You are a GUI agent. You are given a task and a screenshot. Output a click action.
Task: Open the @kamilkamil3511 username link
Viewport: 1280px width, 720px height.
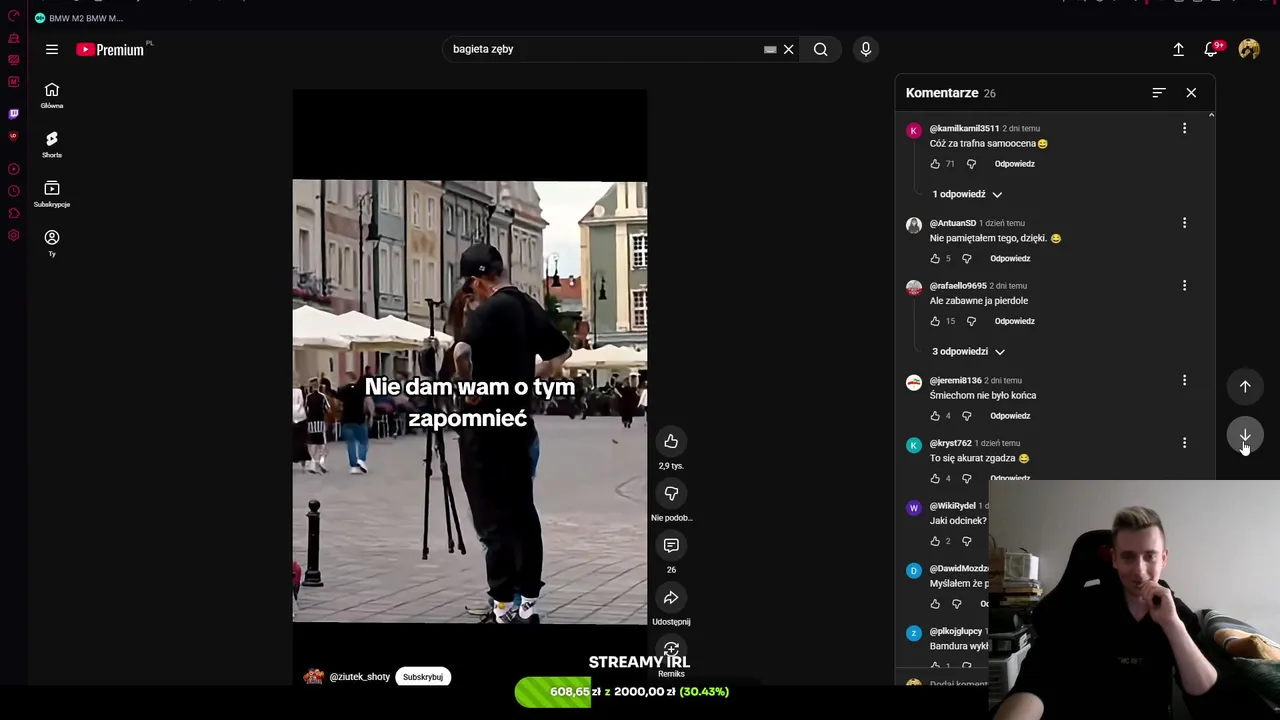[964, 128]
